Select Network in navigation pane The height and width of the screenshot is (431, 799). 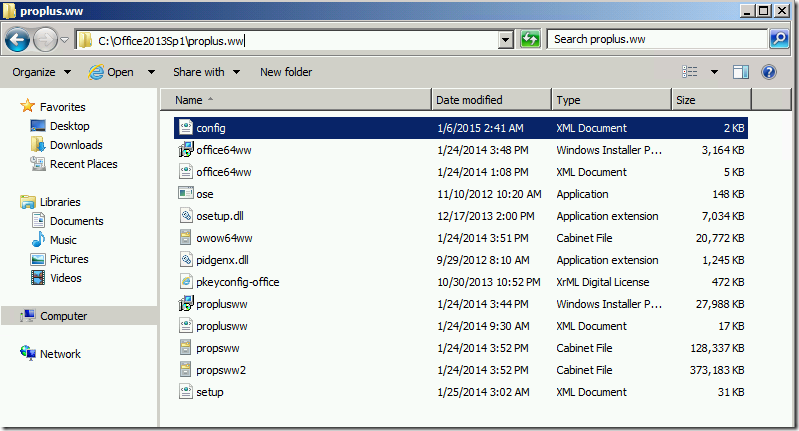coord(60,354)
